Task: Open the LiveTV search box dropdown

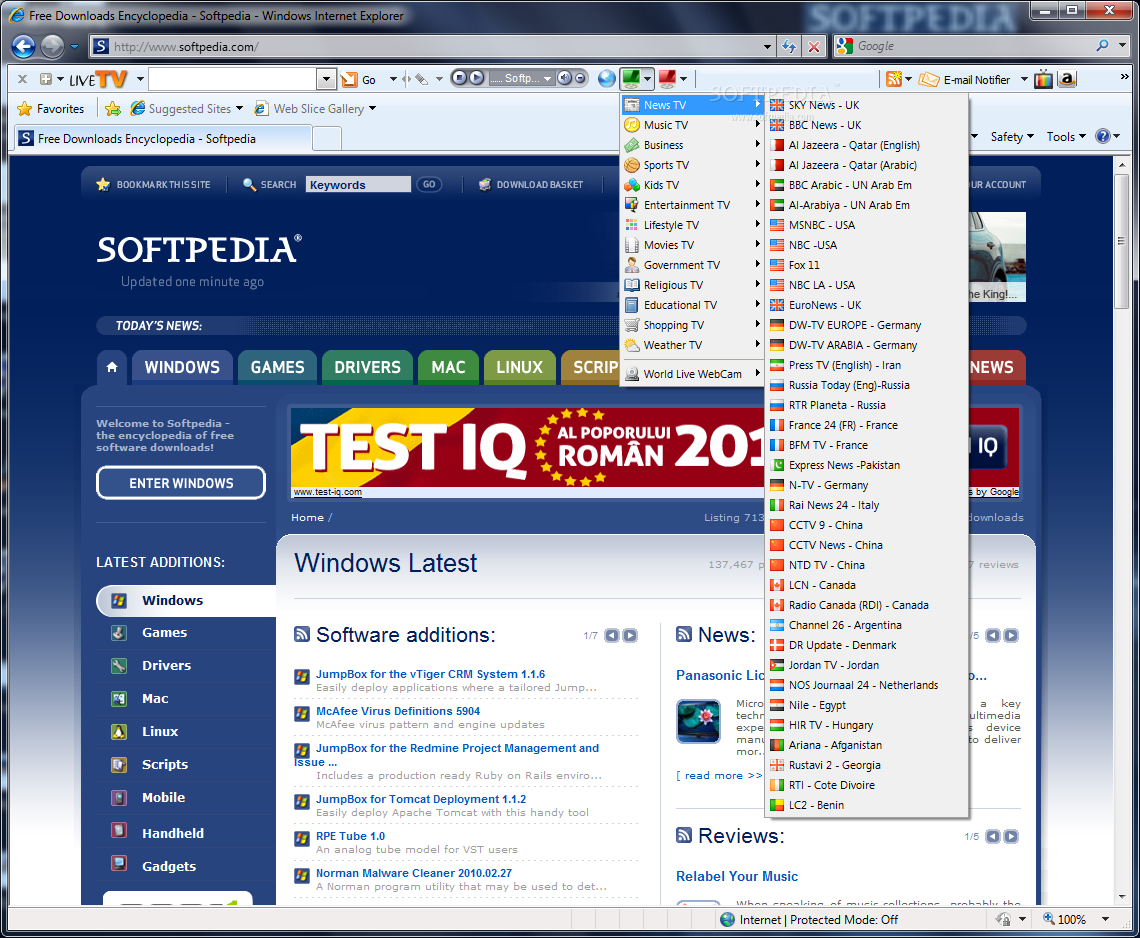Action: [326, 79]
